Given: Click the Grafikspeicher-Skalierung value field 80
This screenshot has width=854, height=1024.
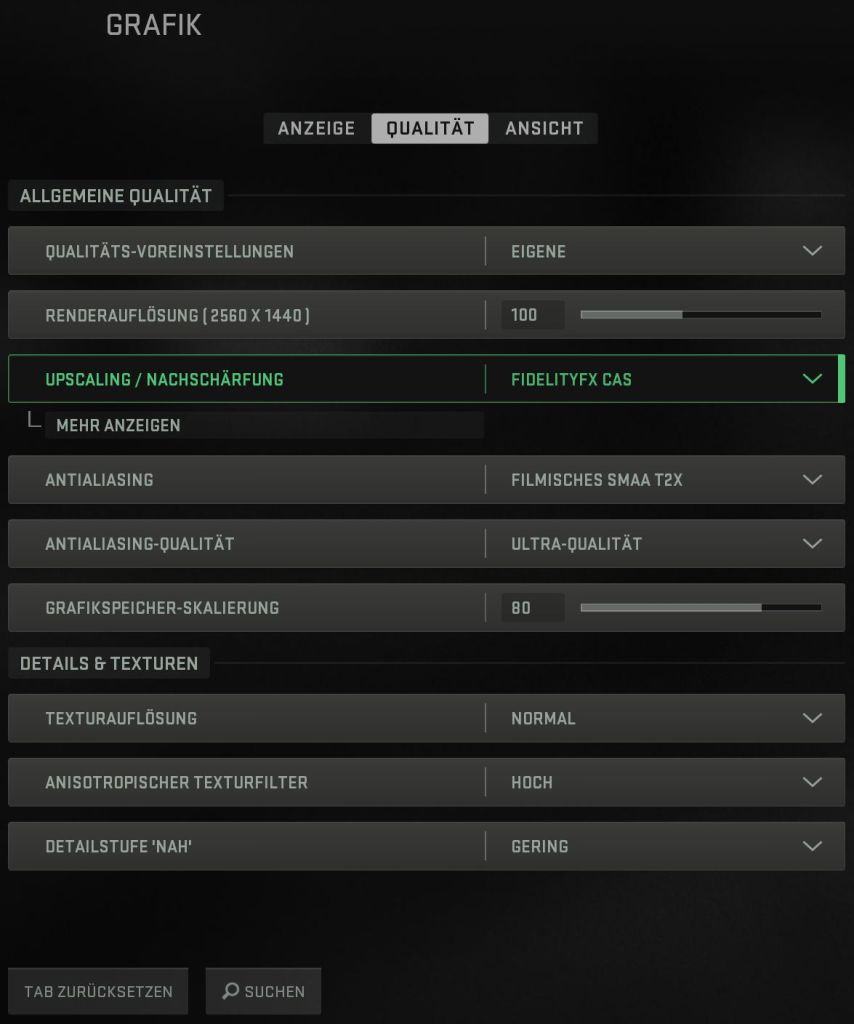Looking at the screenshot, I should click(532, 607).
